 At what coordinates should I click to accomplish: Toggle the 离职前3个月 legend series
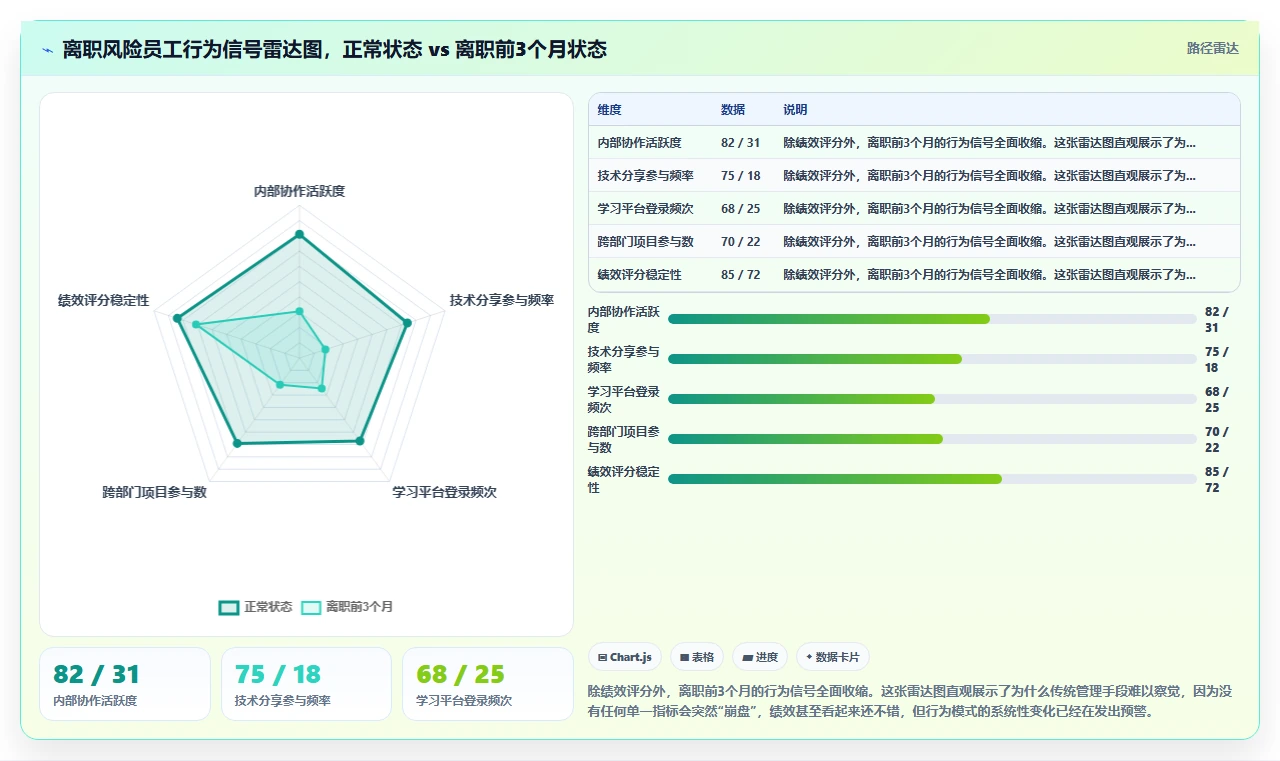click(x=348, y=607)
